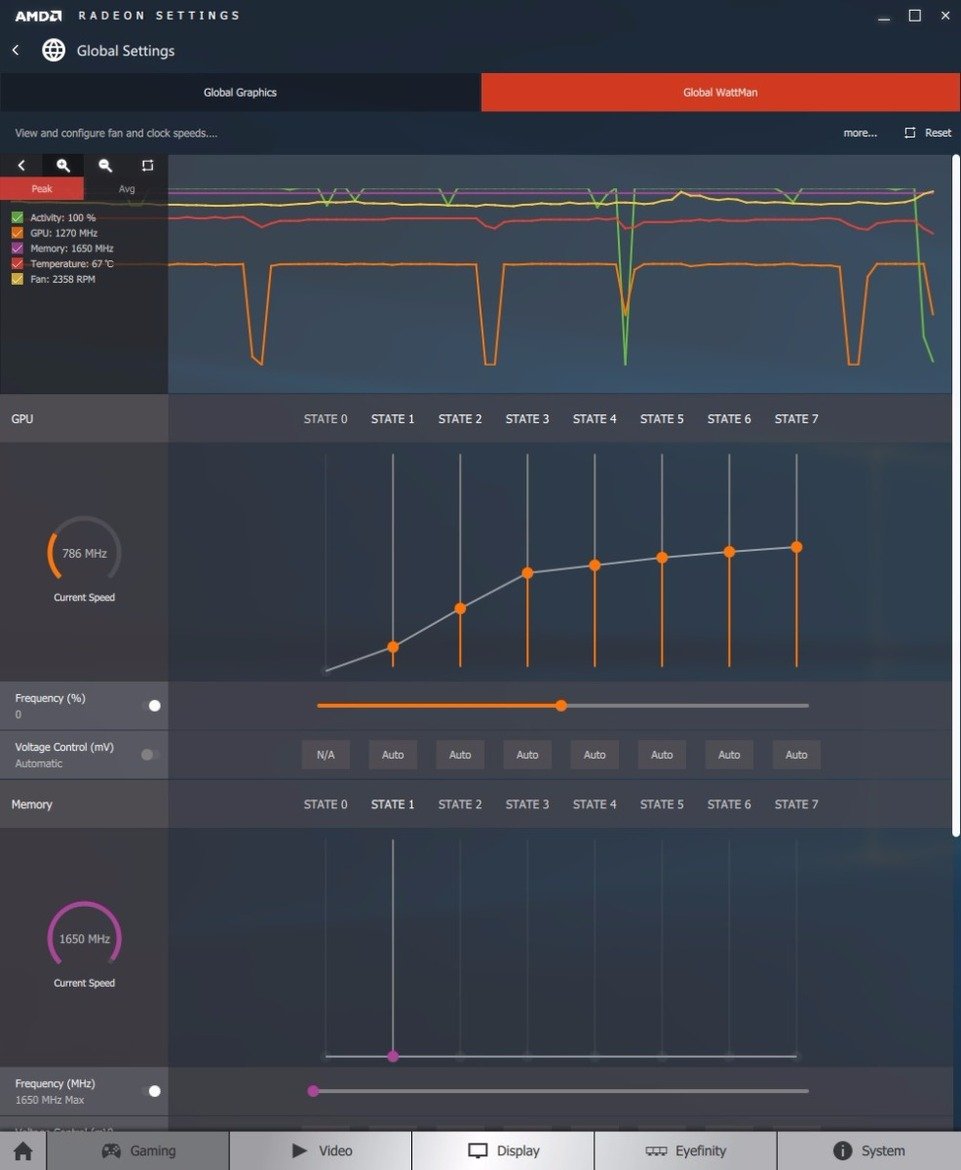The width and height of the screenshot is (961, 1170).
Task: Click GPU voltage N/A box for State 0
Action: coord(325,754)
